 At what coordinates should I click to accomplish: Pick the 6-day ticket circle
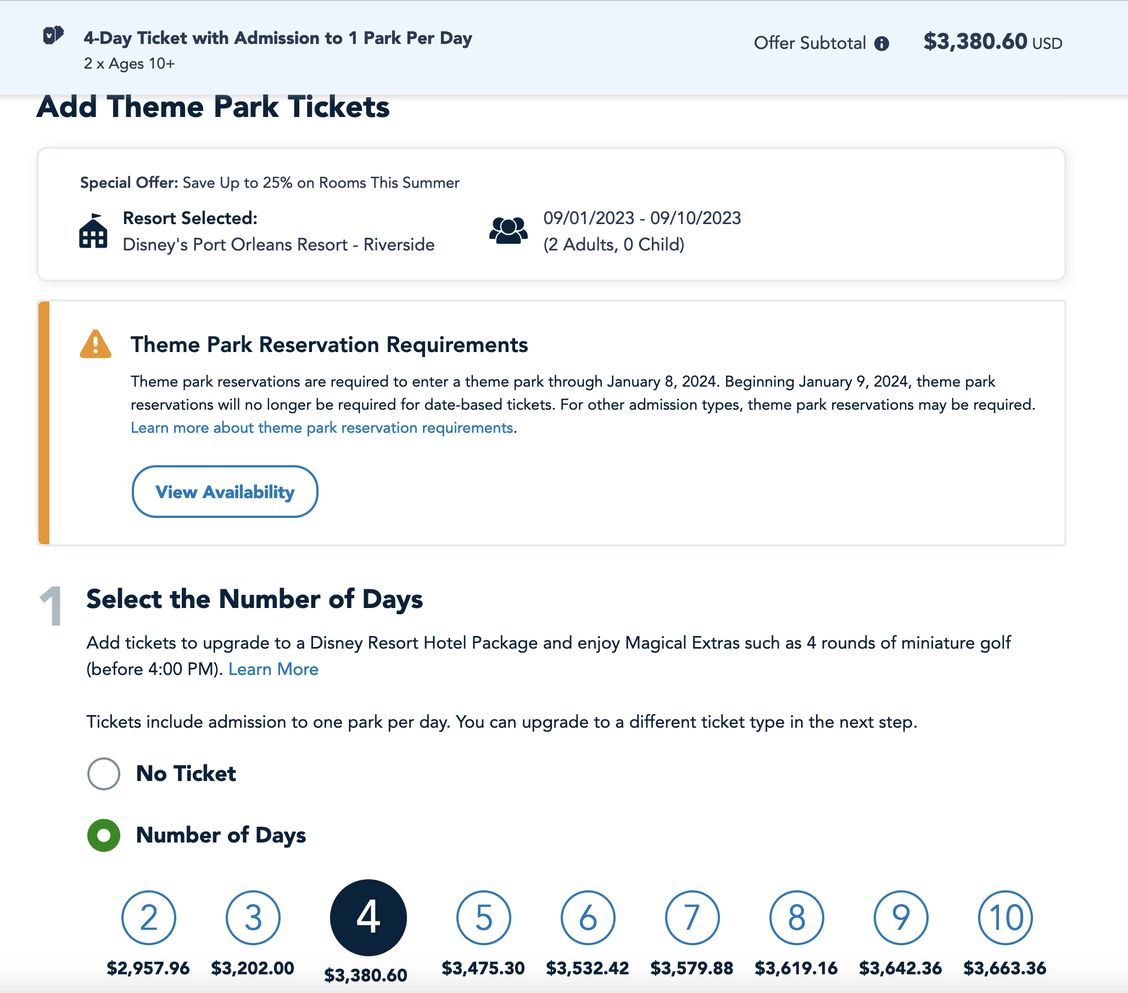588,917
